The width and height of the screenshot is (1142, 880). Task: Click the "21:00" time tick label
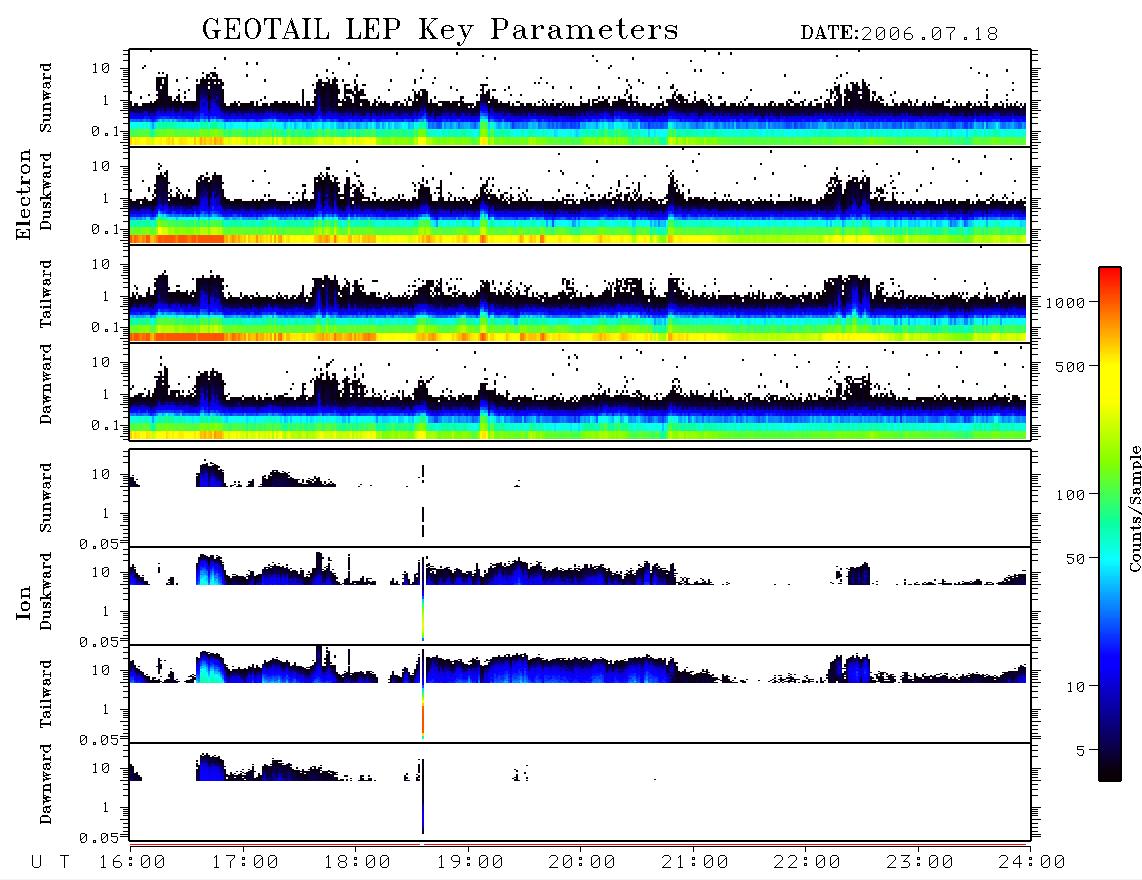695,863
